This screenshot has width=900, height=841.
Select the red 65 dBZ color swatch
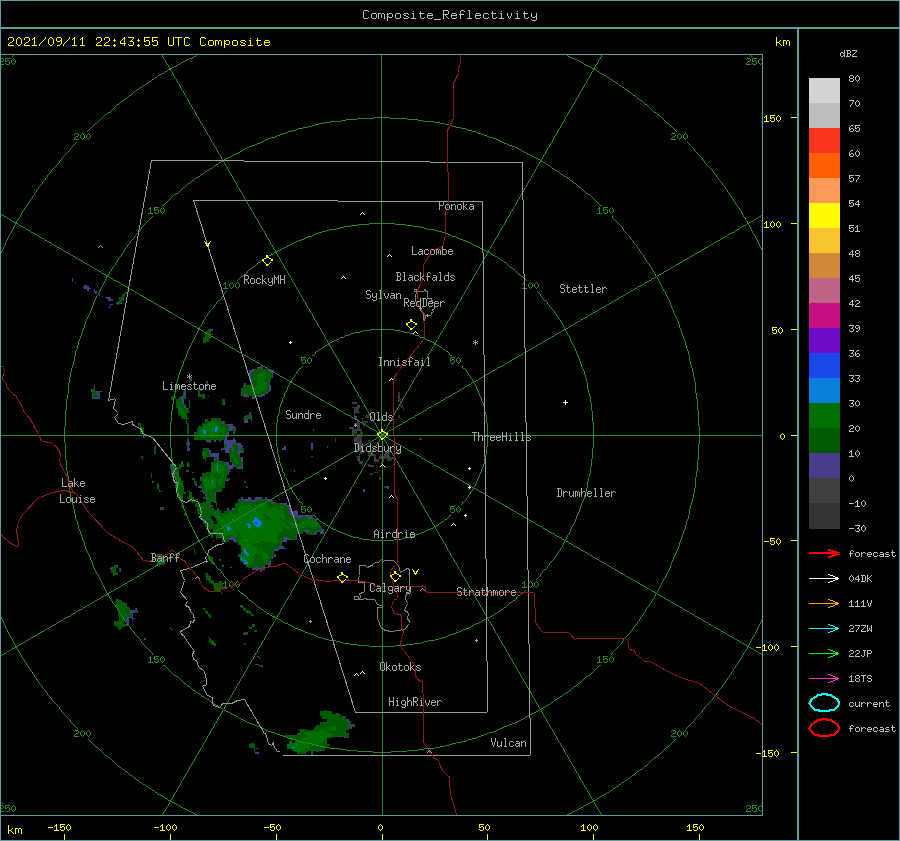pos(824,140)
